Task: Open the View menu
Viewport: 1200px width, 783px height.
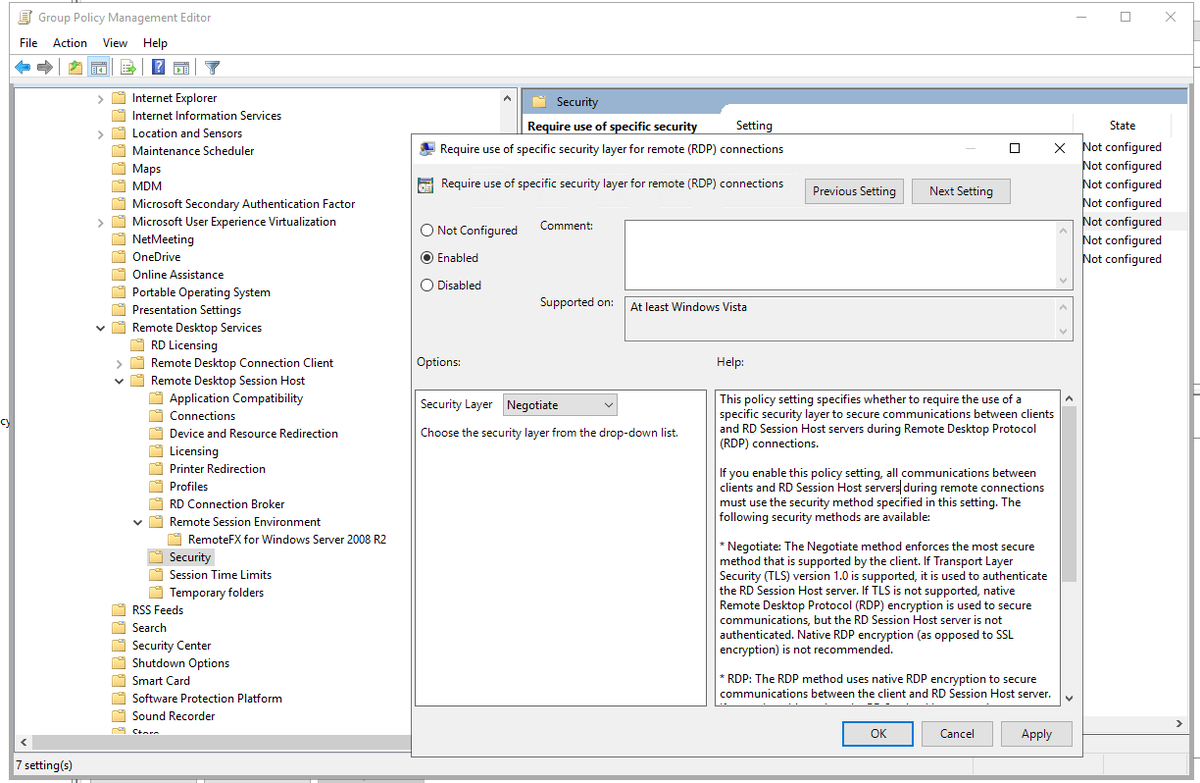Action: tap(115, 43)
